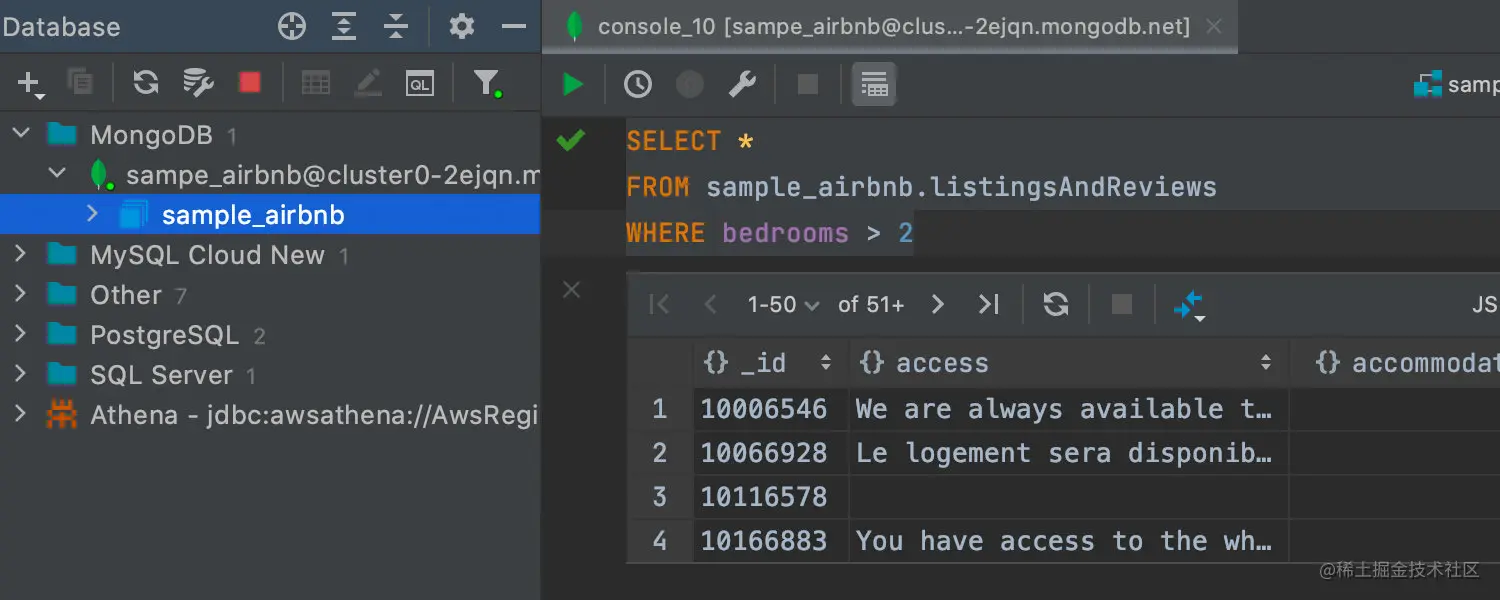This screenshot has height=600, width=1500.
Task: Toggle the in-editor results view icon
Action: point(873,84)
